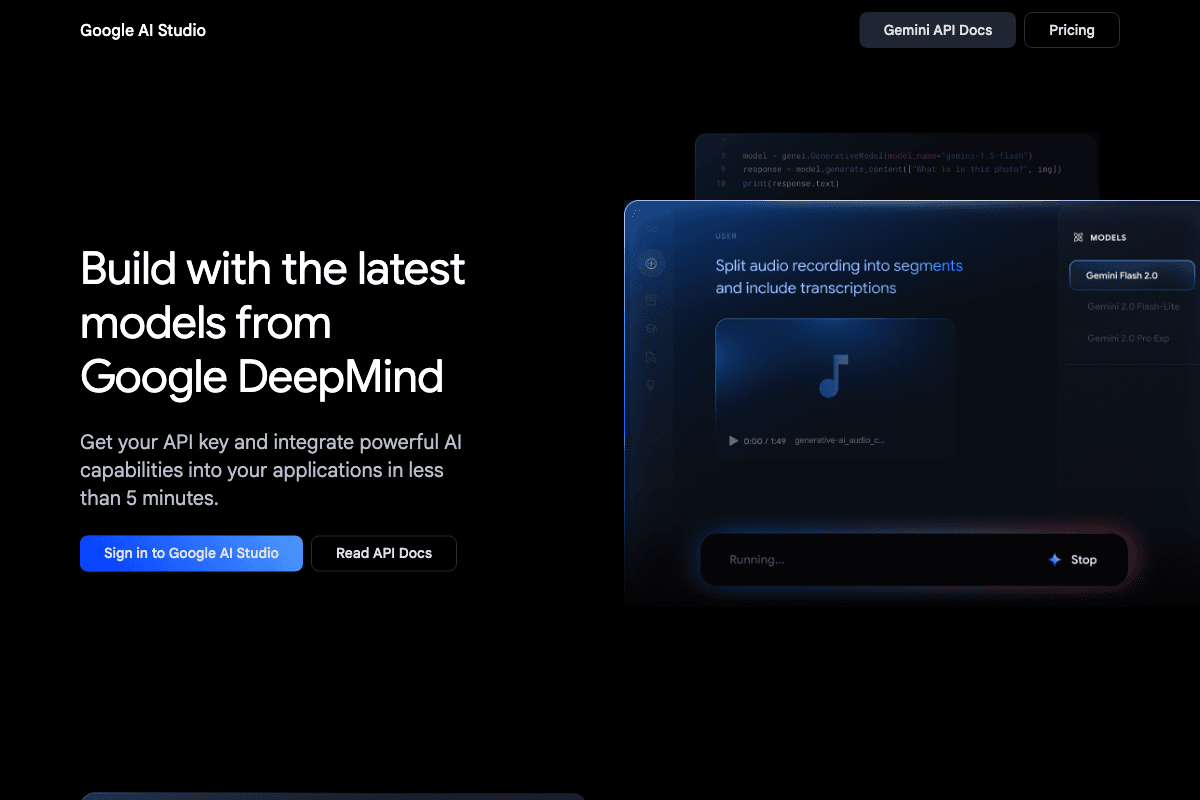Click the top link icon in the sidebar
The height and width of the screenshot is (800, 1200).
tap(651, 229)
